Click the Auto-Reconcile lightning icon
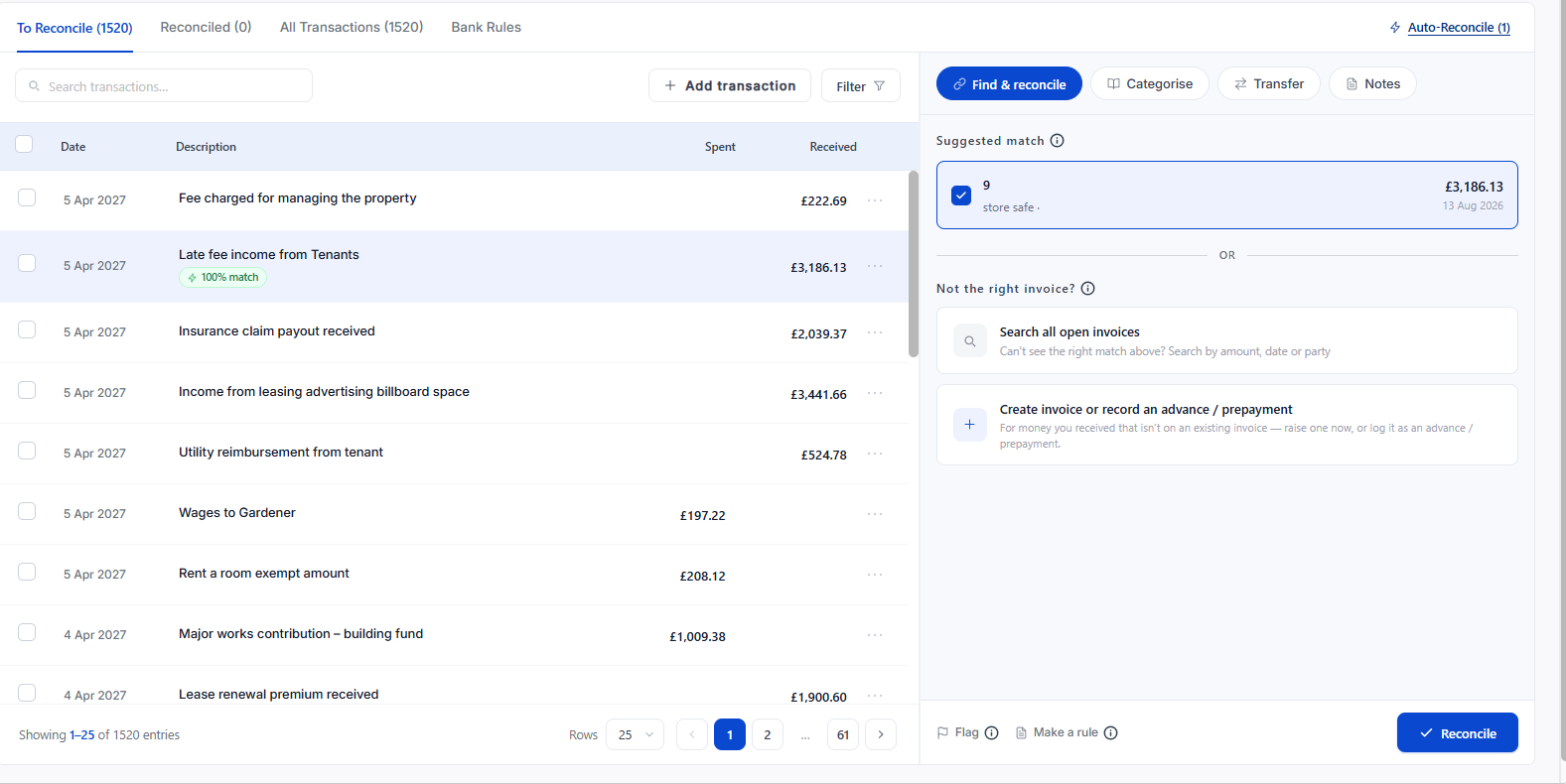 coord(1395,28)
